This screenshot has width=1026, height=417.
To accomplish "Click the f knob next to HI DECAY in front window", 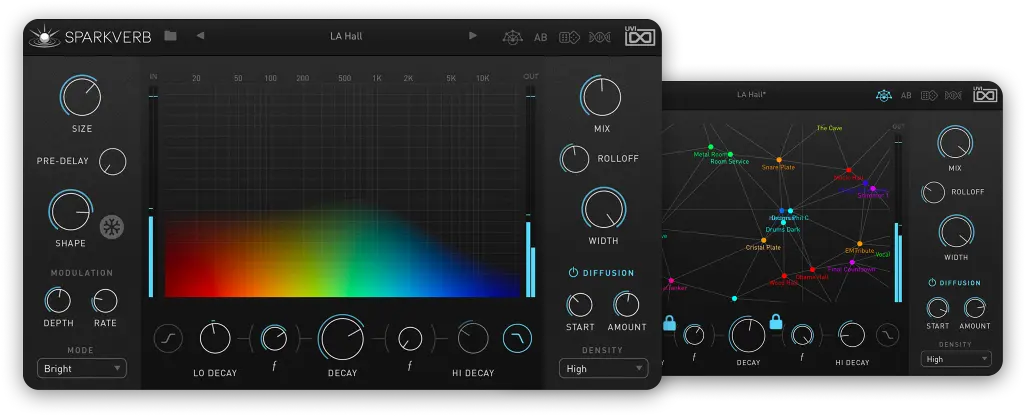I will 410,338.
